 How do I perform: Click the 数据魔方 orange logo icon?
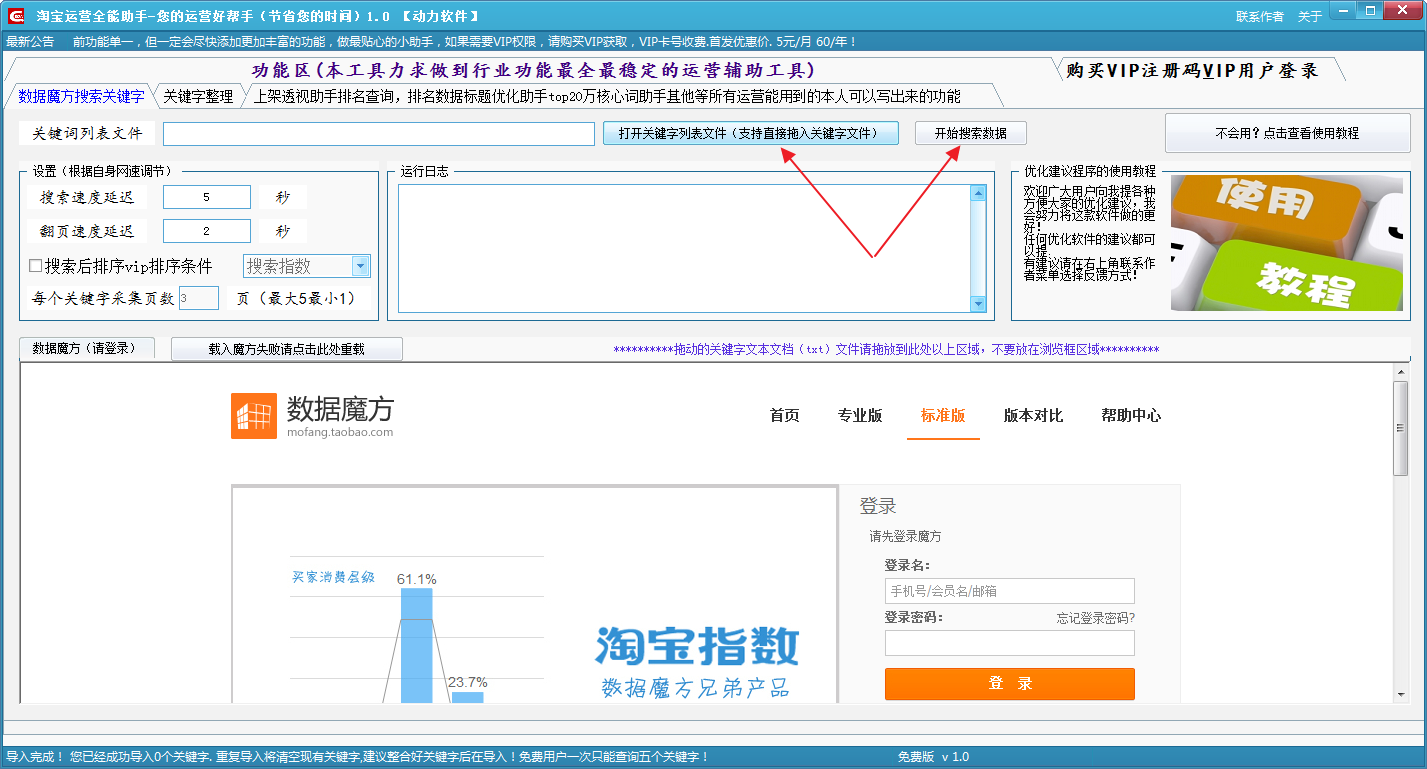click(x=254, y=415)
